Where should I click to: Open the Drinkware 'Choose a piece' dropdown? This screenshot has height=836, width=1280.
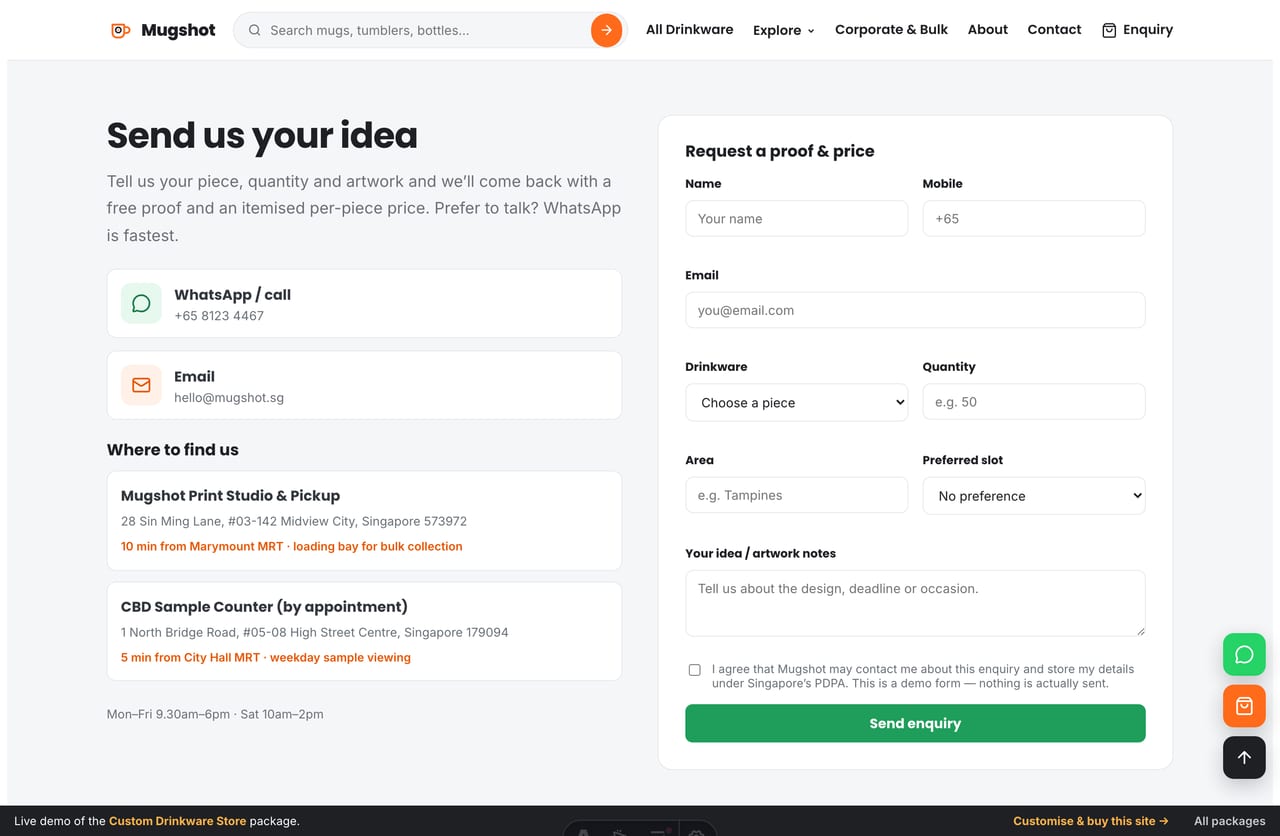797,402
